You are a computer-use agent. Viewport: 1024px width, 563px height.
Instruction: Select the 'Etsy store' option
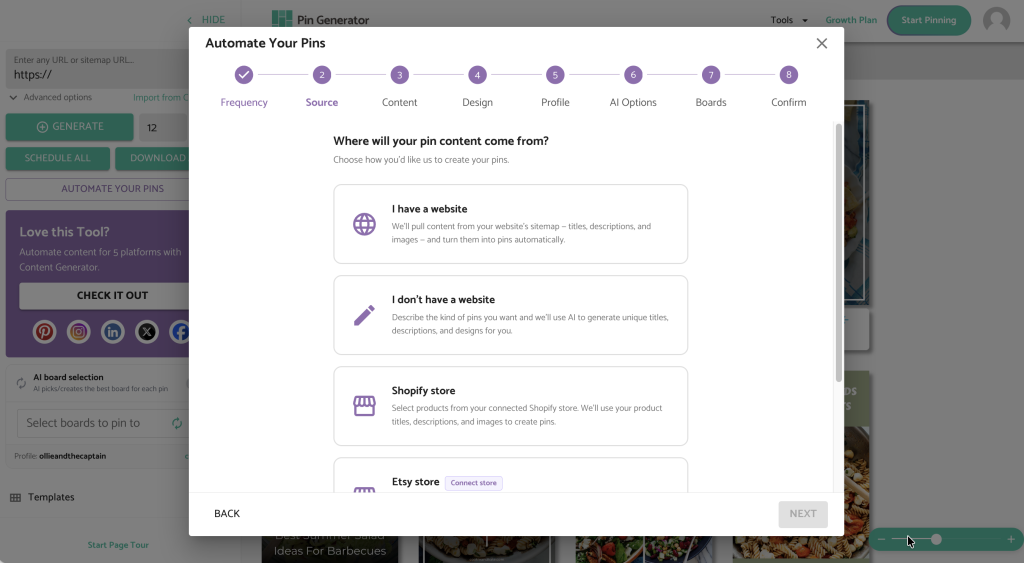[510, 475]
